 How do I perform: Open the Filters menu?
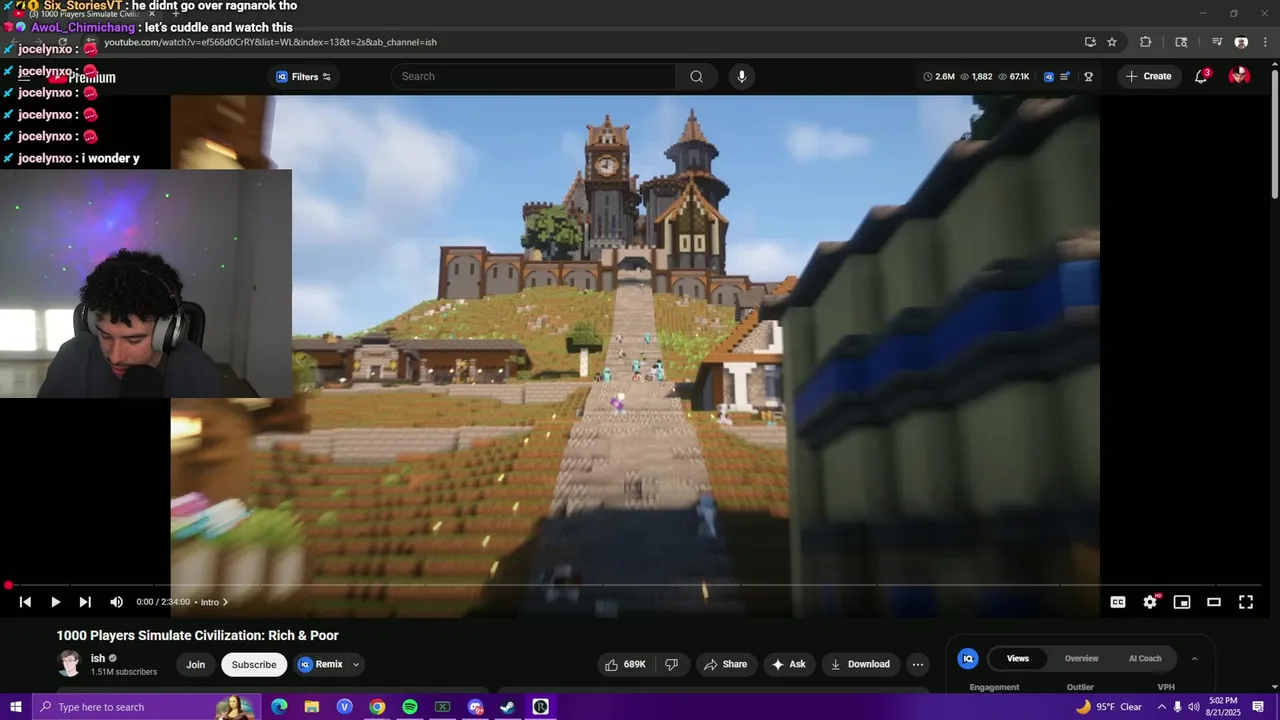tap(303, 77)
